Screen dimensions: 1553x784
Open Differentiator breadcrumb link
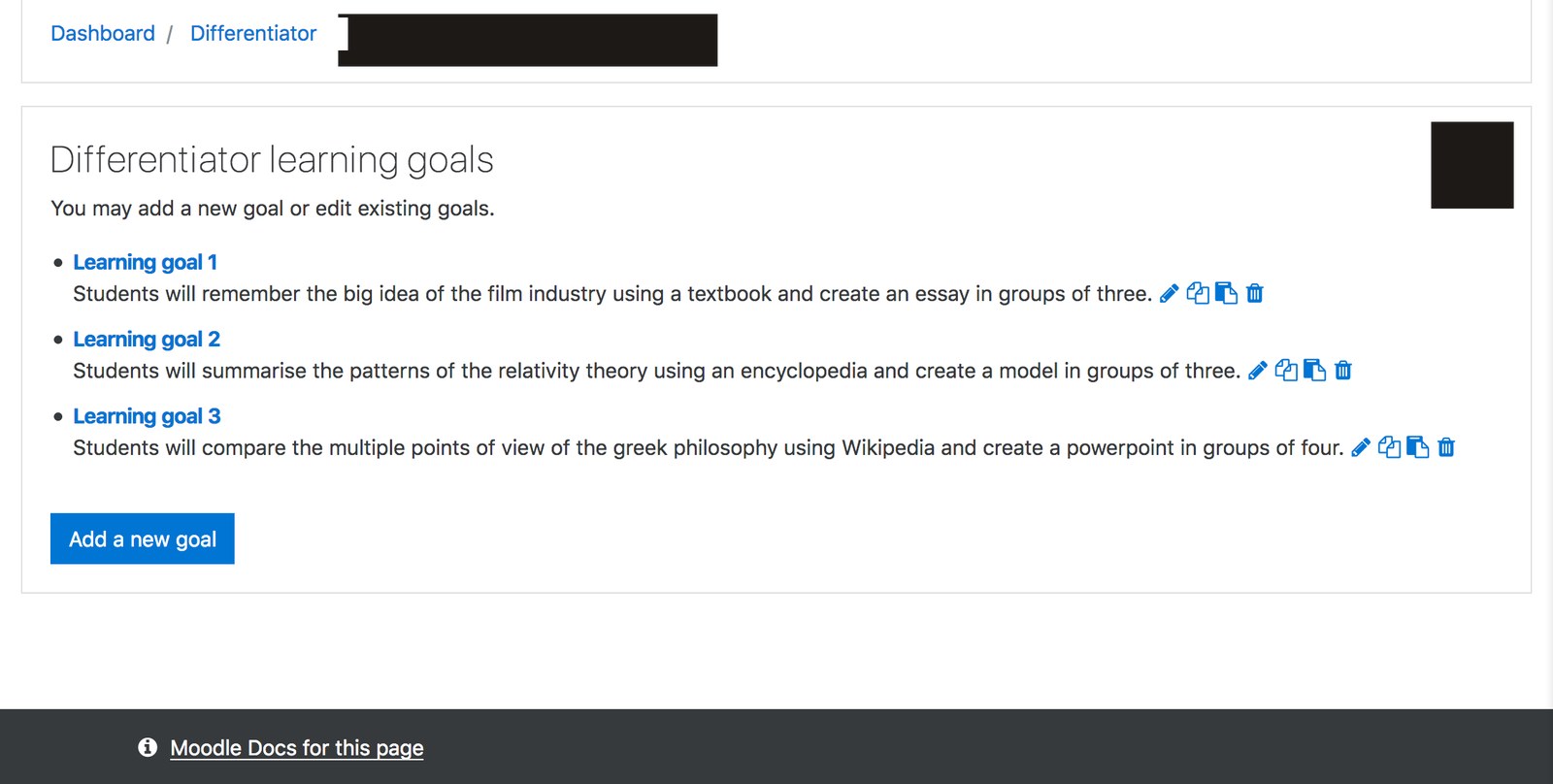(253, 33)
